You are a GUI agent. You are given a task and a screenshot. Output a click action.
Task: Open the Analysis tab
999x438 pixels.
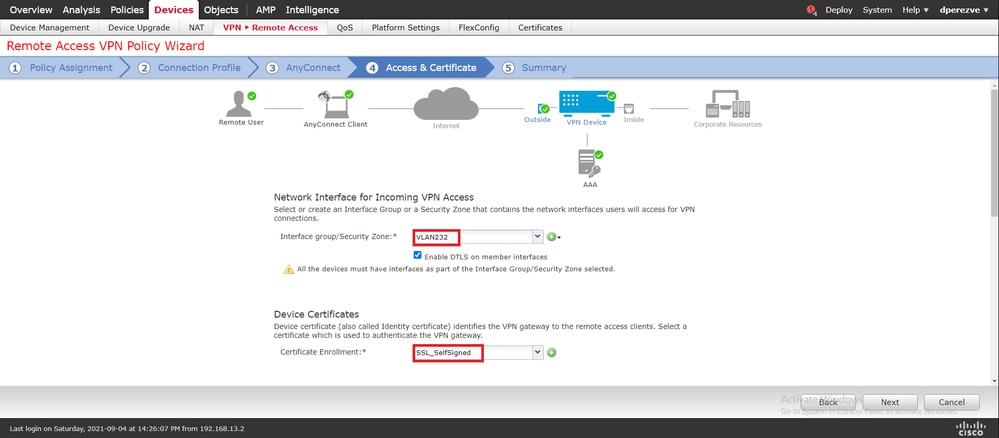coord(82,10)
